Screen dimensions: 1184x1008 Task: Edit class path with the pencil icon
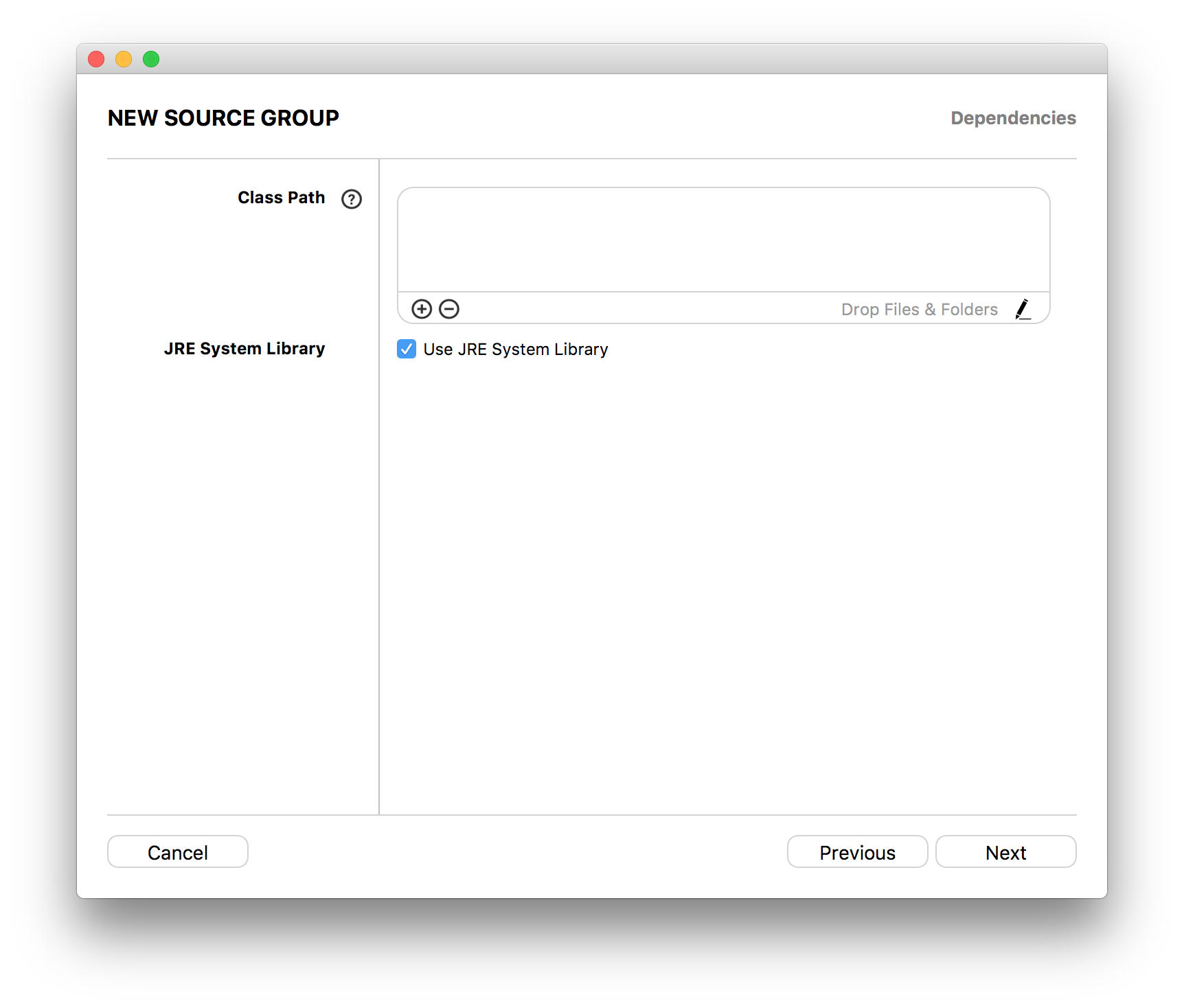click(x=1023, y=309)
